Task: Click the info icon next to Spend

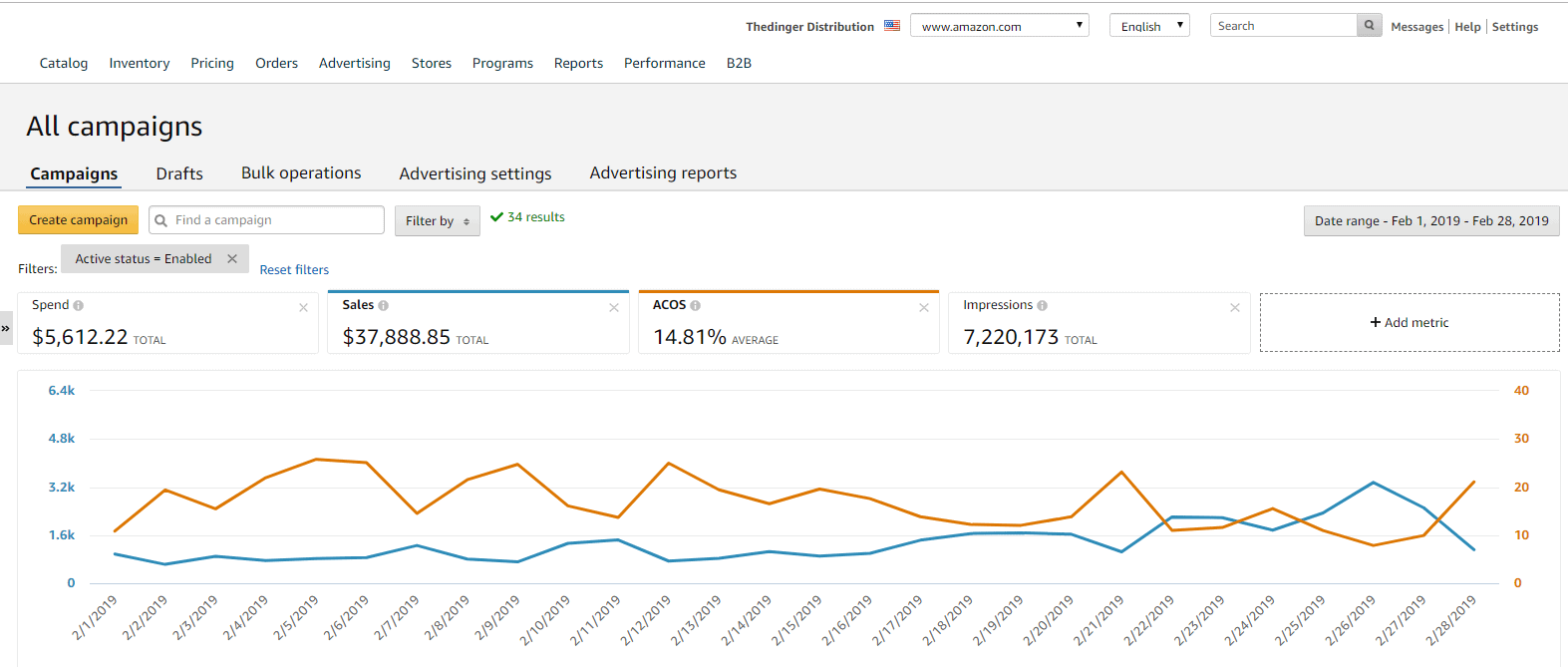Action: click(x=79, y=306)
